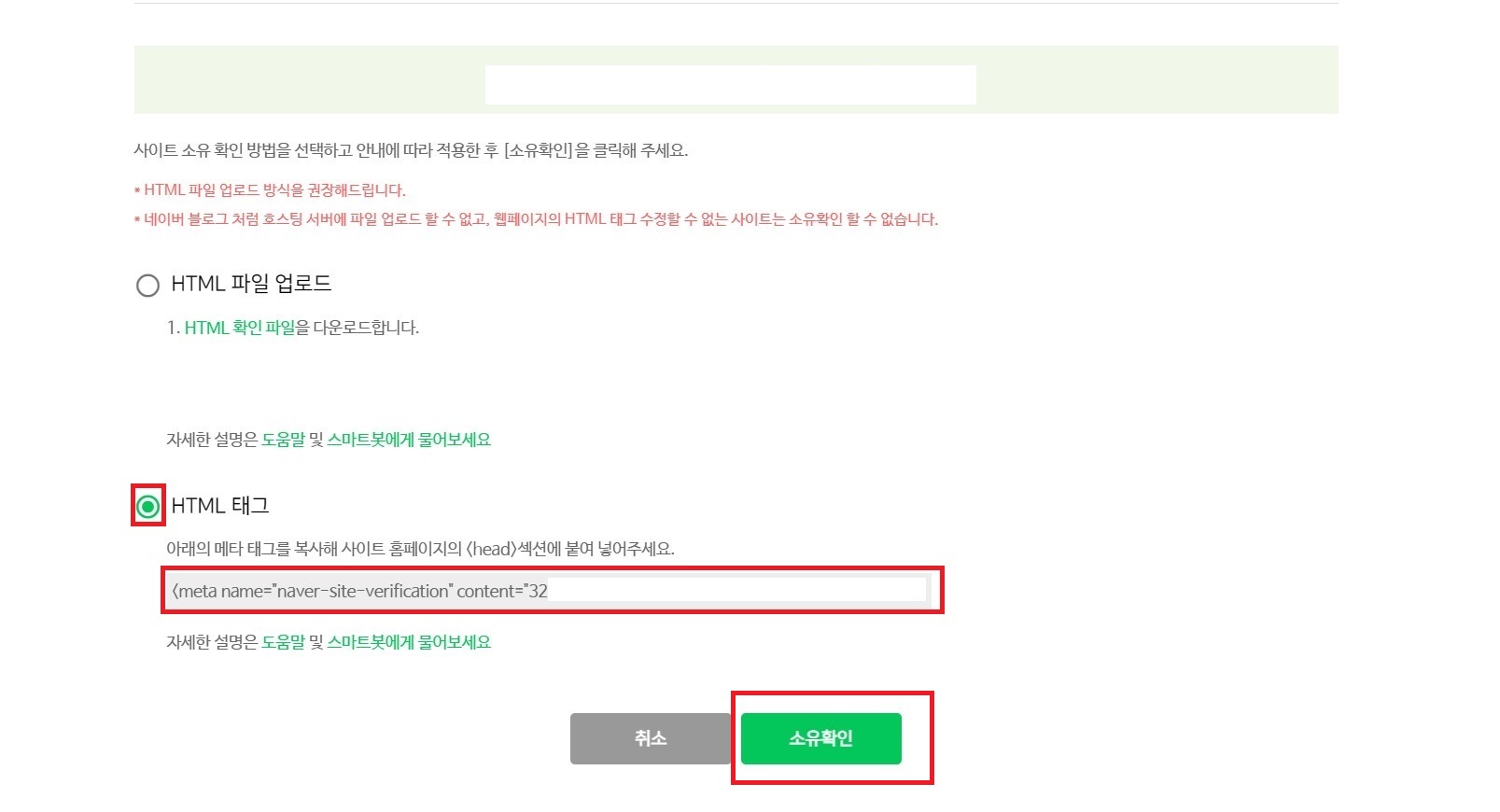Image resolution: width=1500 pixels, height=812 pixels.
Task: Click the green 소유확인 button
Action: 821,738
